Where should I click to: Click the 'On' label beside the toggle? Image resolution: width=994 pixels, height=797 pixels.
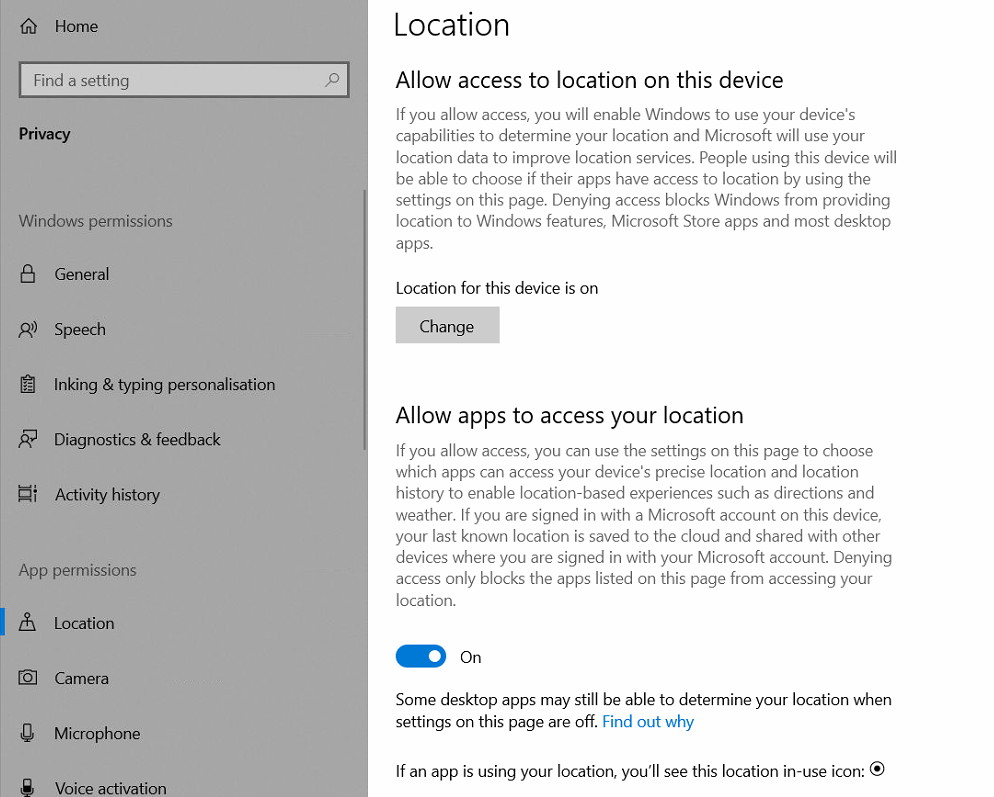click(470, 657)
